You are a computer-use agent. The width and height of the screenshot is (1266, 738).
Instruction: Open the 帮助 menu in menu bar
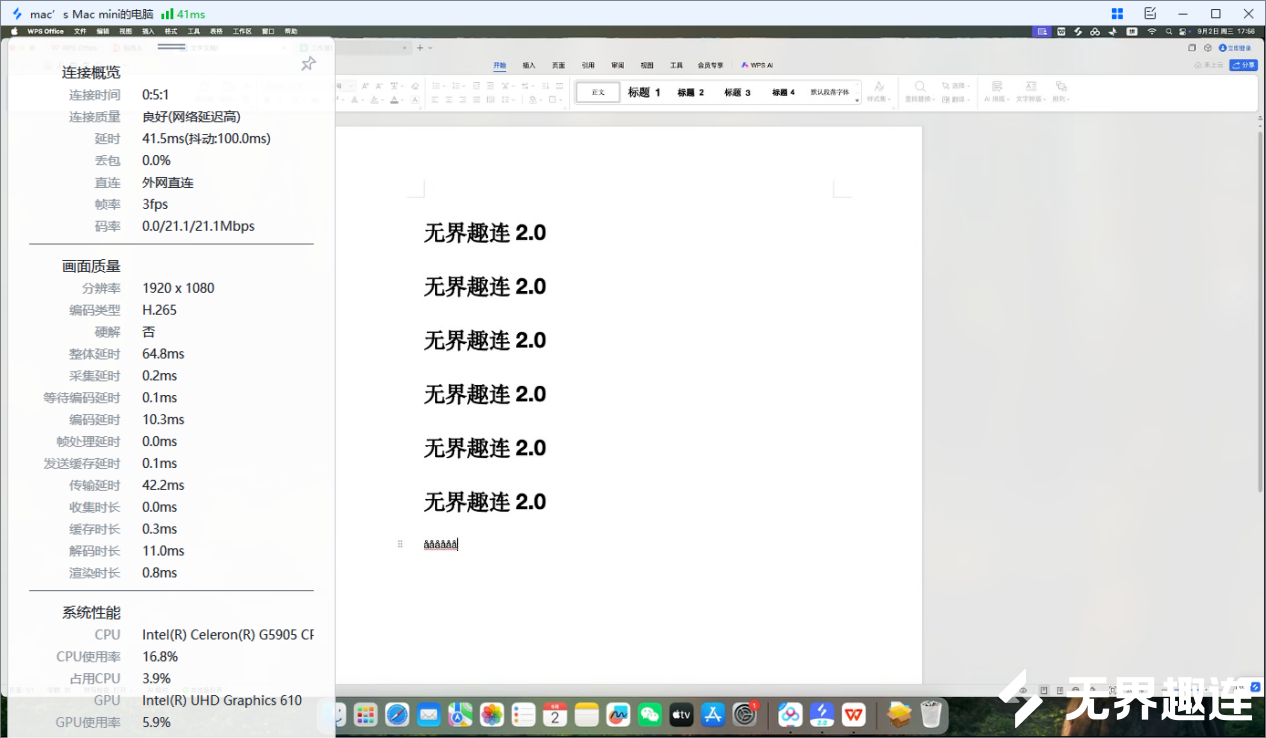click(x=291, y=31)
